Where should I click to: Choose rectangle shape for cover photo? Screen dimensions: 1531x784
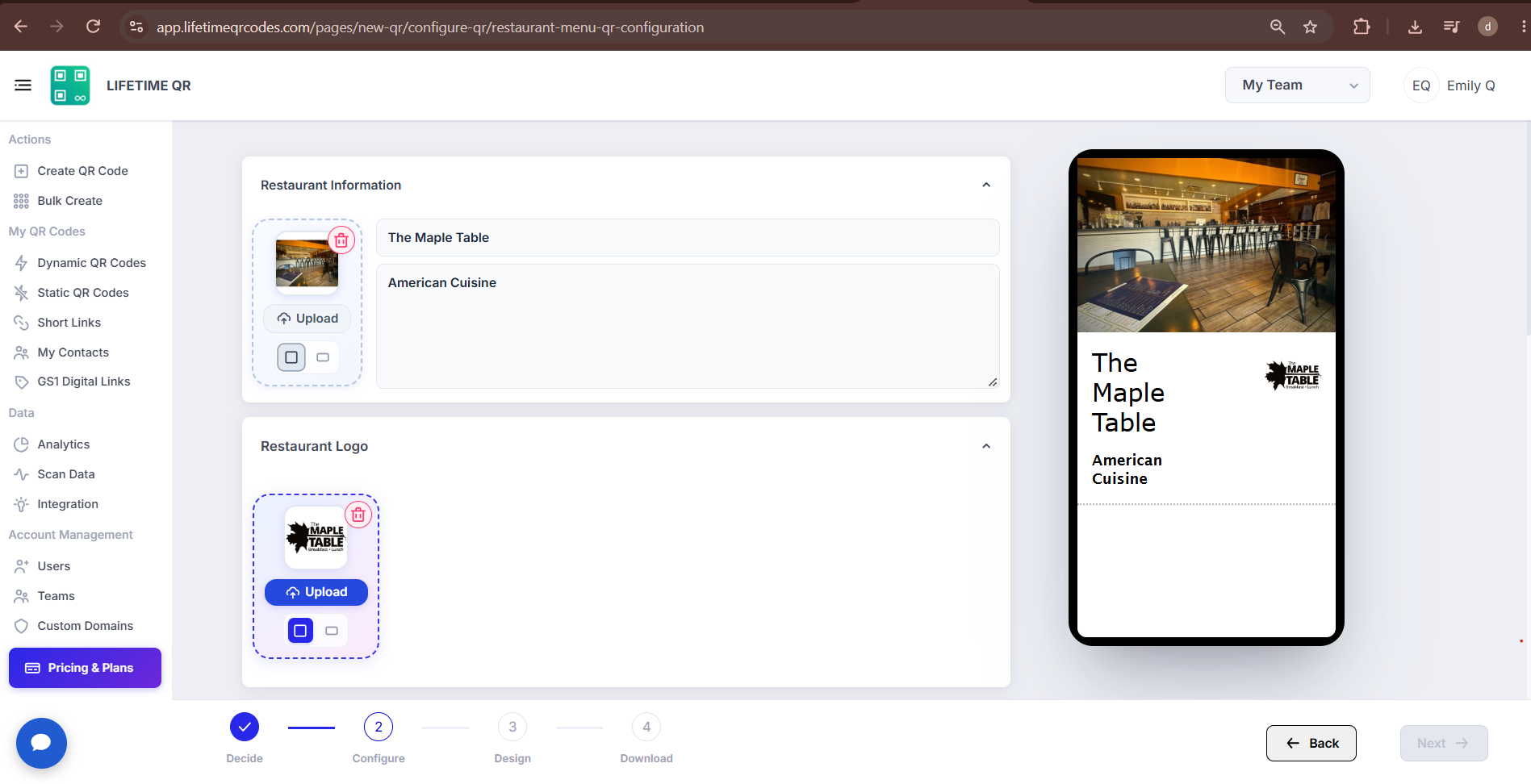(323, 357)
